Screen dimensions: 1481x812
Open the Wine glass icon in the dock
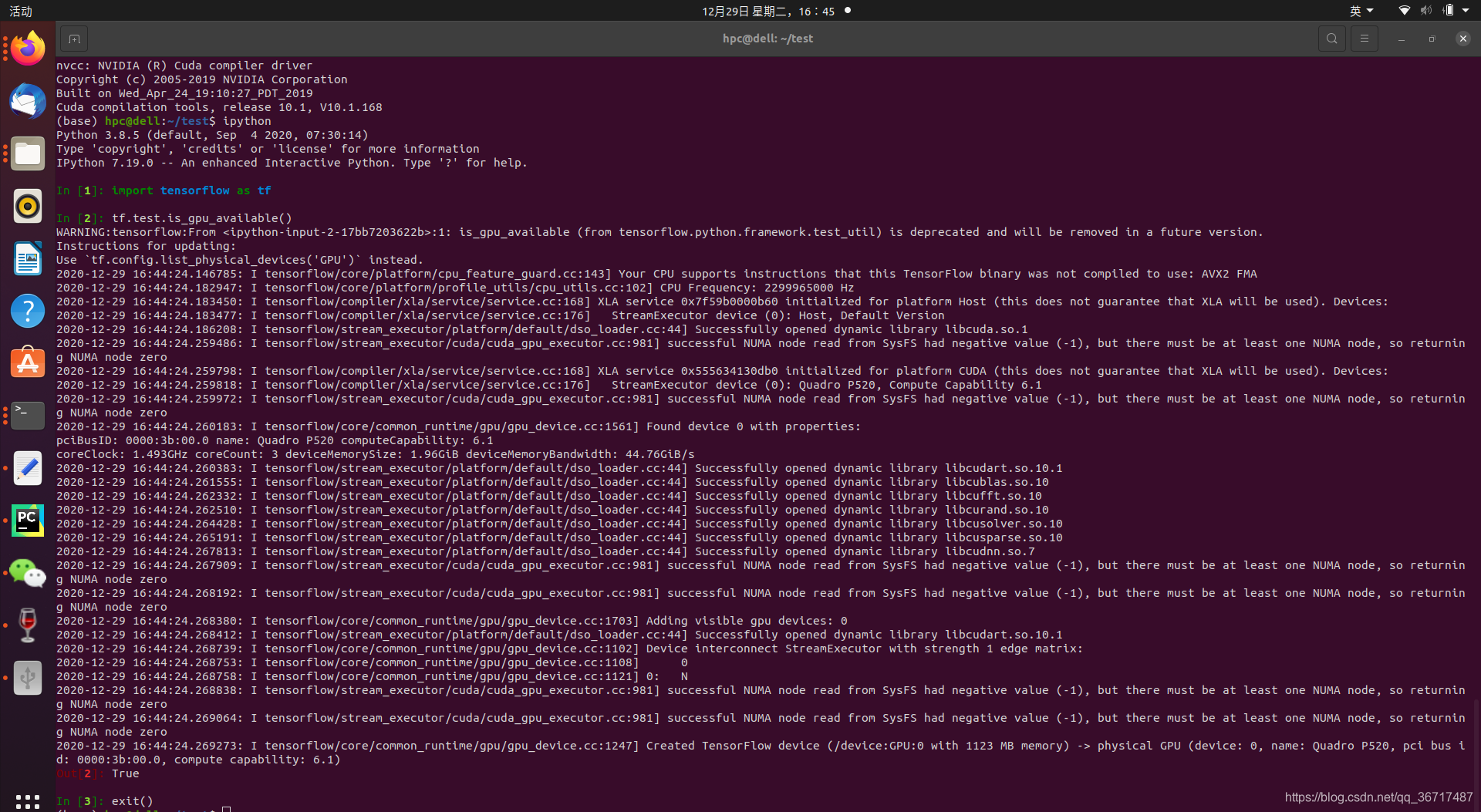(x=28, y=625)
